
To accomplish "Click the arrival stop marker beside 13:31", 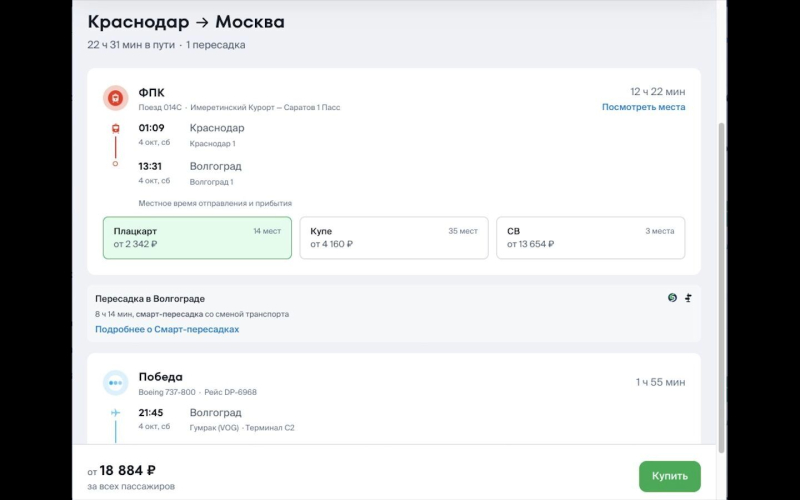I will click(x=115, y=164).
